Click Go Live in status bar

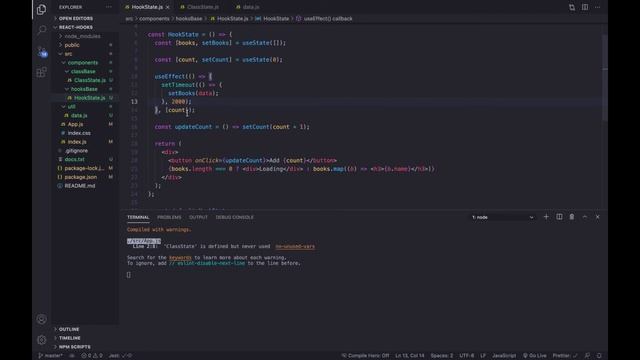[x=535, y=356]
